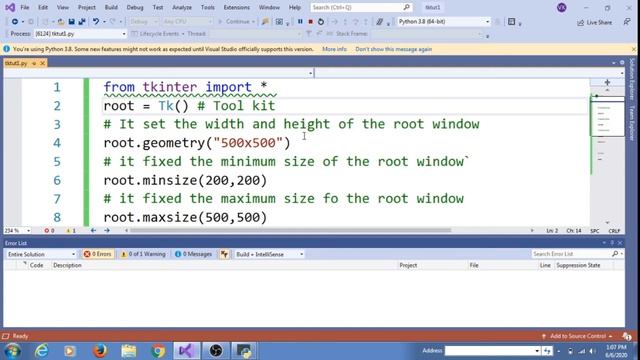
Task: Go to previous issue arrow in editor
Action: coord(93,231)
